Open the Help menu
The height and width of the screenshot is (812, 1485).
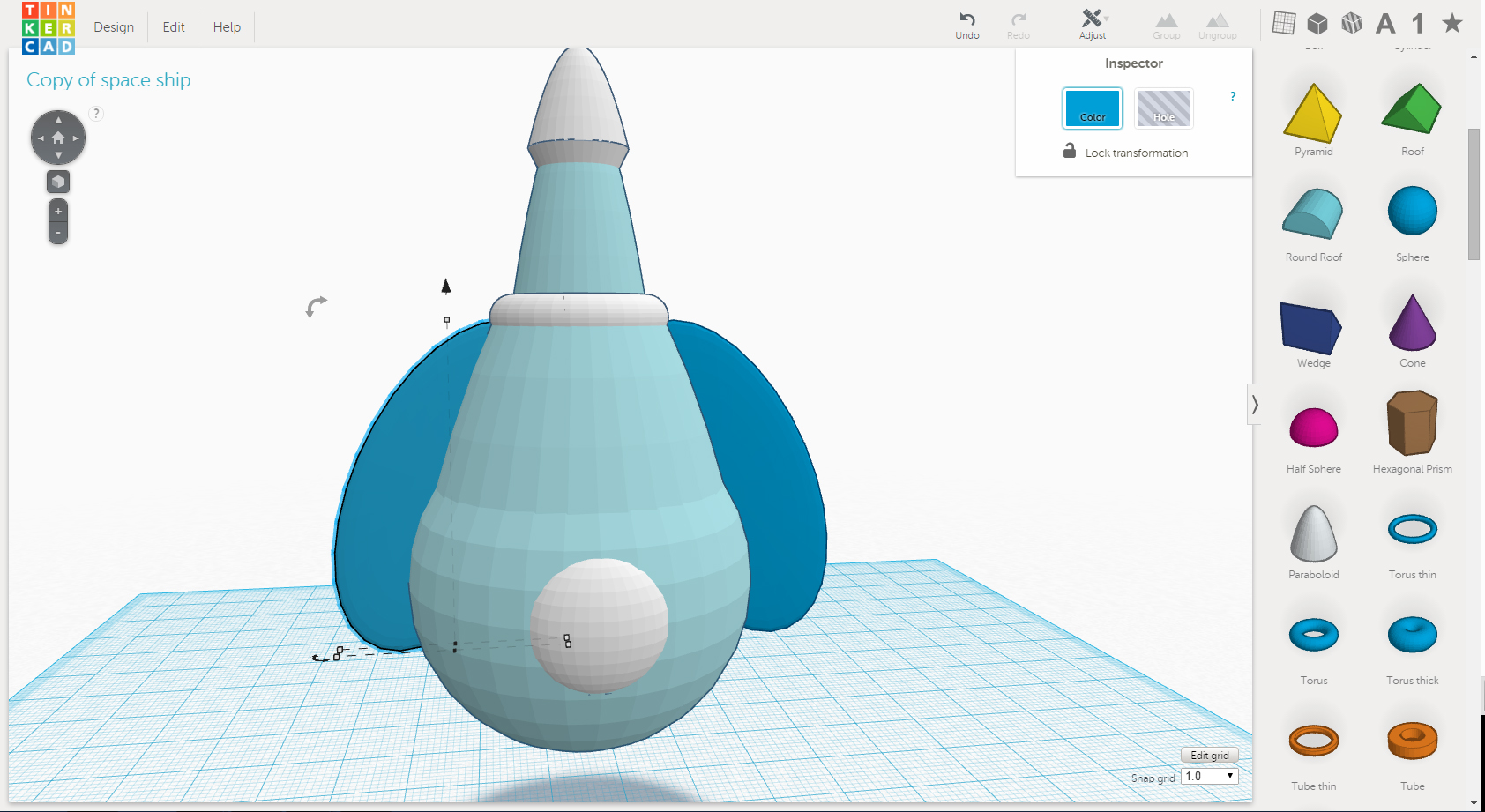click(x=227, y=27)
